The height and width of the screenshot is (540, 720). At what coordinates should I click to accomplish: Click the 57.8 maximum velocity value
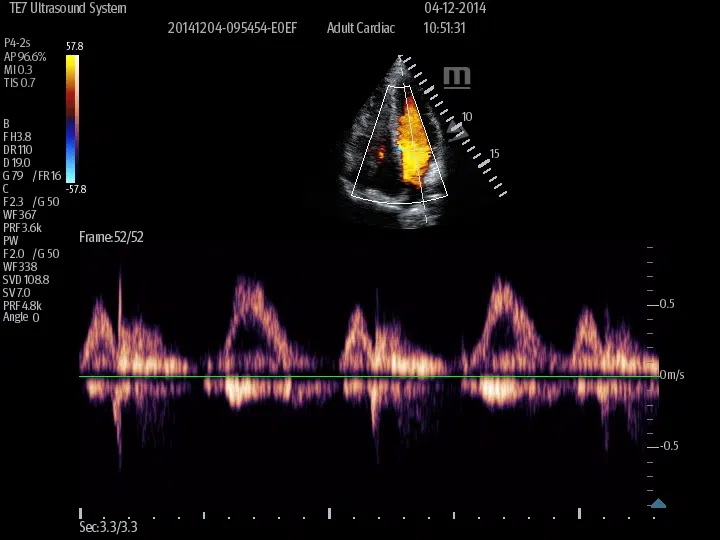(x=75, y=47)
